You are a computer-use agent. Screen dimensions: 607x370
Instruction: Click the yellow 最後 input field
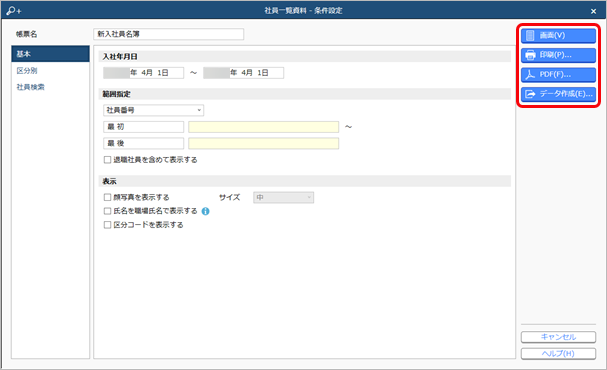[264, 144]
